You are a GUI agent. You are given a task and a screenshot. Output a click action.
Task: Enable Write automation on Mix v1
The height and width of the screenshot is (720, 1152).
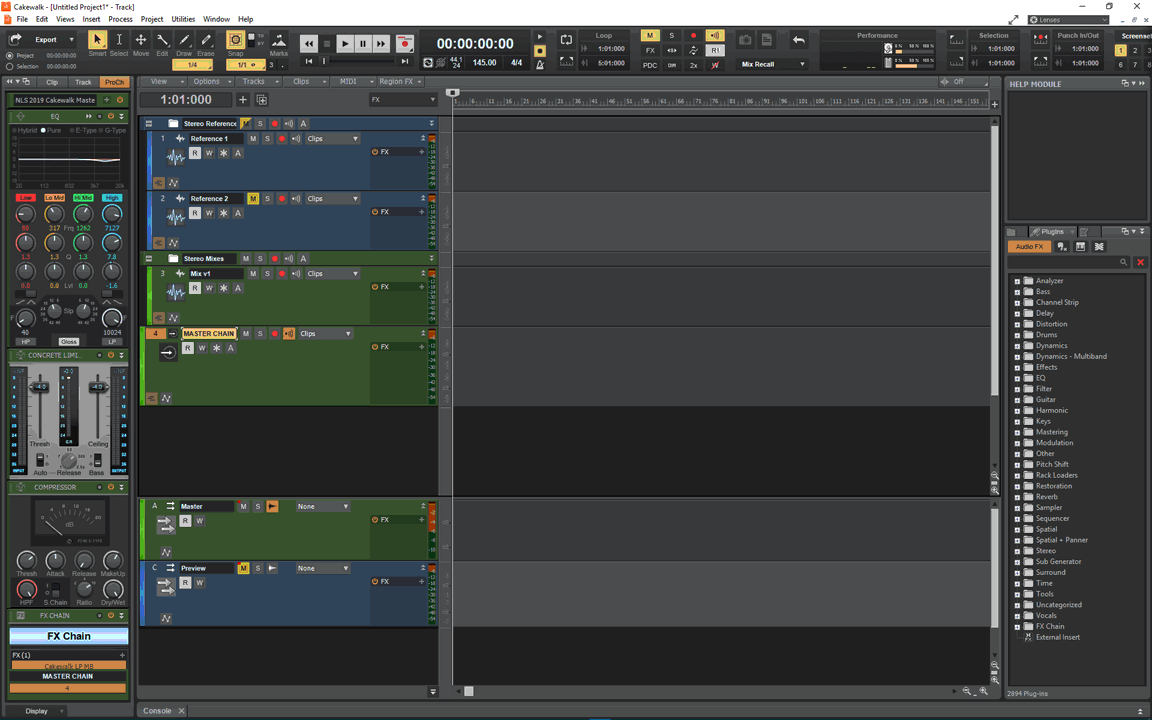209,288
